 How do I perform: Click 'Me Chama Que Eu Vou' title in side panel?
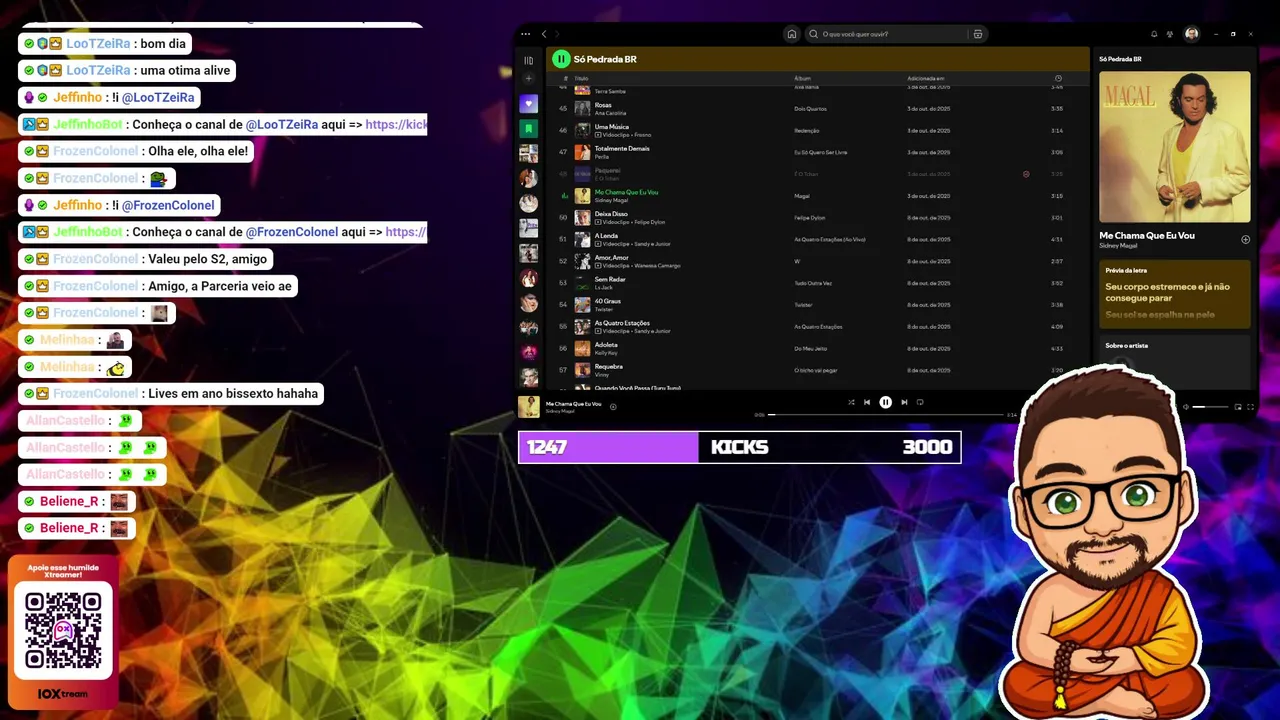[1147, 236]
